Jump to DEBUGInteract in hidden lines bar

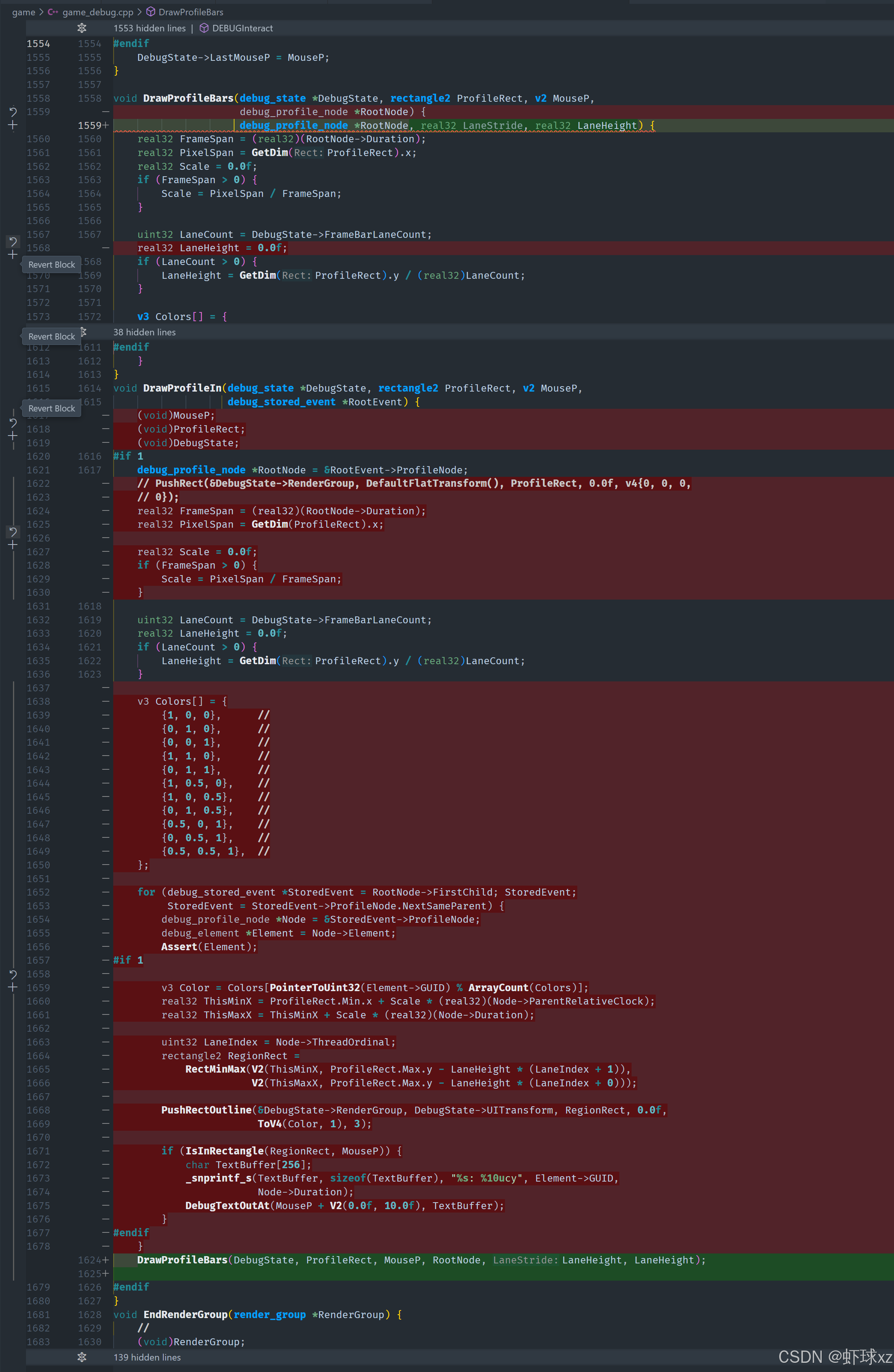pos(242,28)
